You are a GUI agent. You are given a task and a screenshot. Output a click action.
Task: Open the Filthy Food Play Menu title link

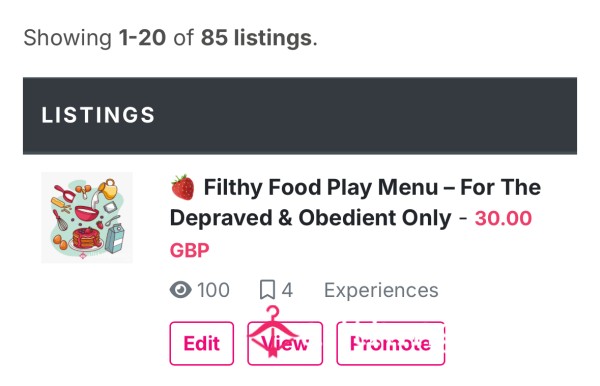coord(355,203)
